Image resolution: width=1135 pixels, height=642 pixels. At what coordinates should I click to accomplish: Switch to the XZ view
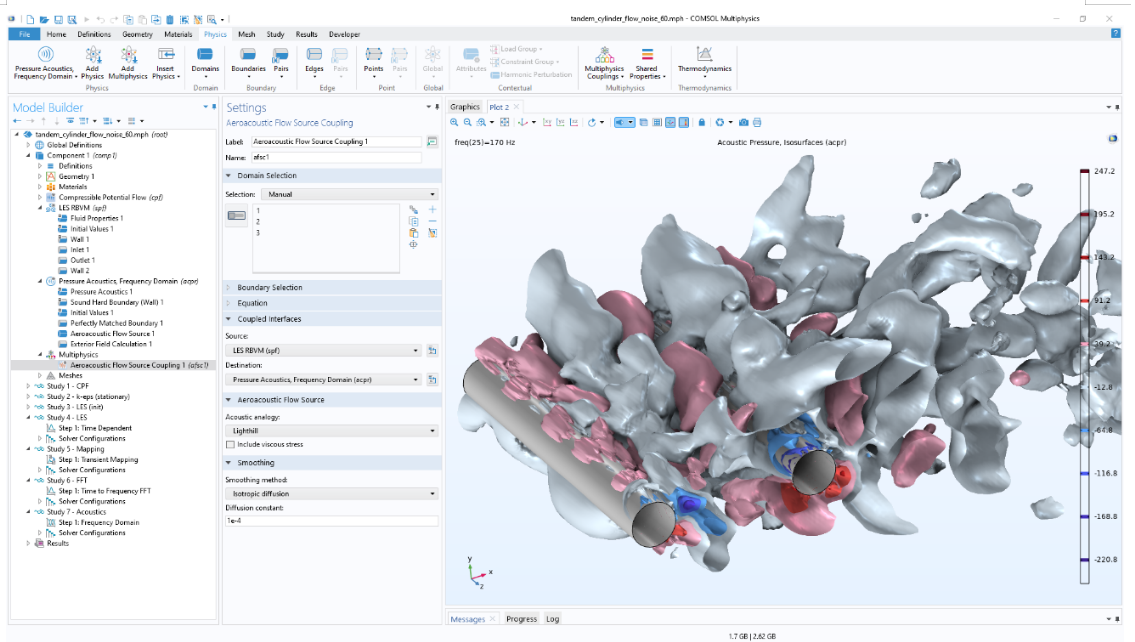click(x=574, y=123)
